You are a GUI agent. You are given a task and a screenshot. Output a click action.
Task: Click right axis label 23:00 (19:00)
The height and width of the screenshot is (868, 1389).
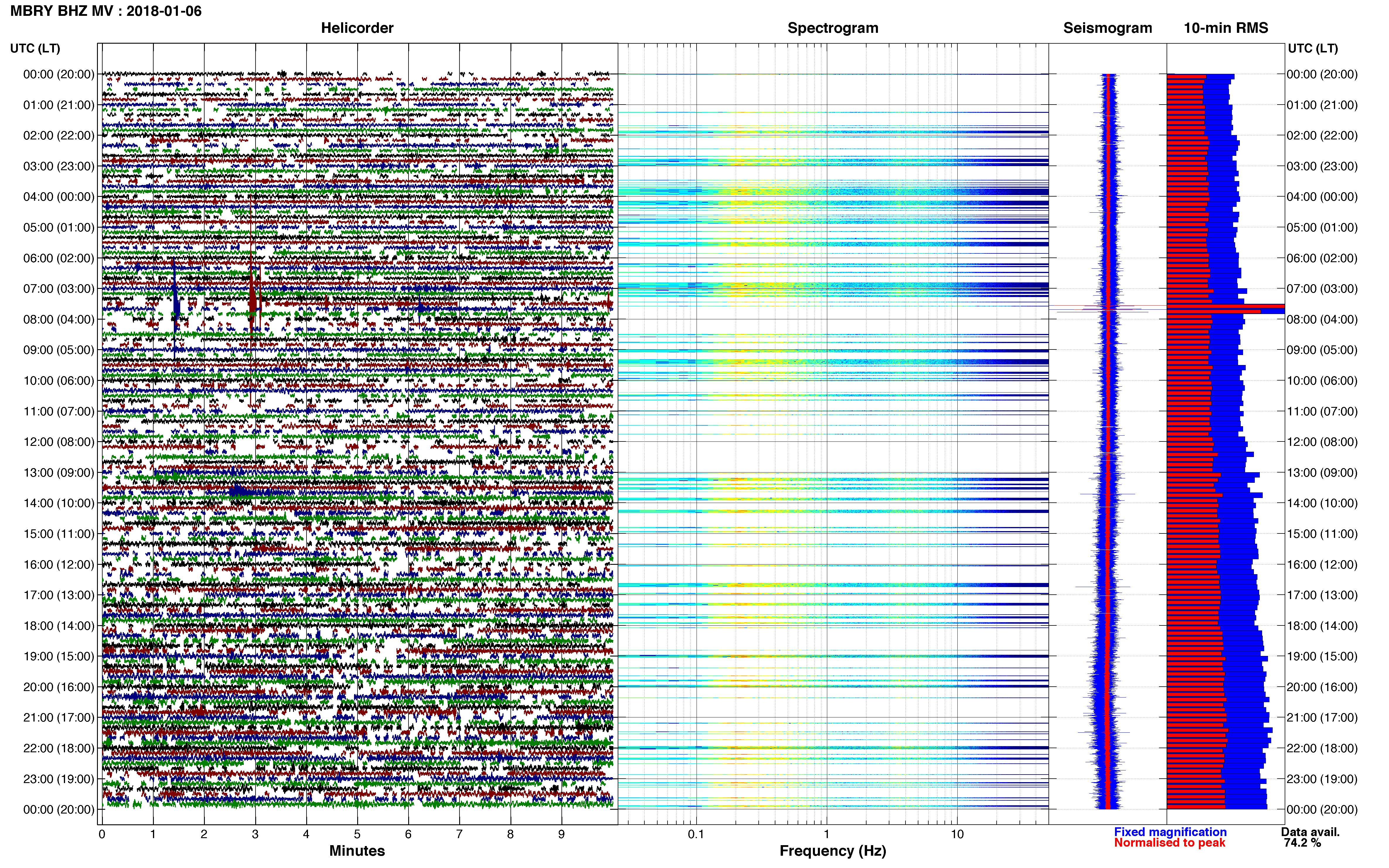[1322, 779]
